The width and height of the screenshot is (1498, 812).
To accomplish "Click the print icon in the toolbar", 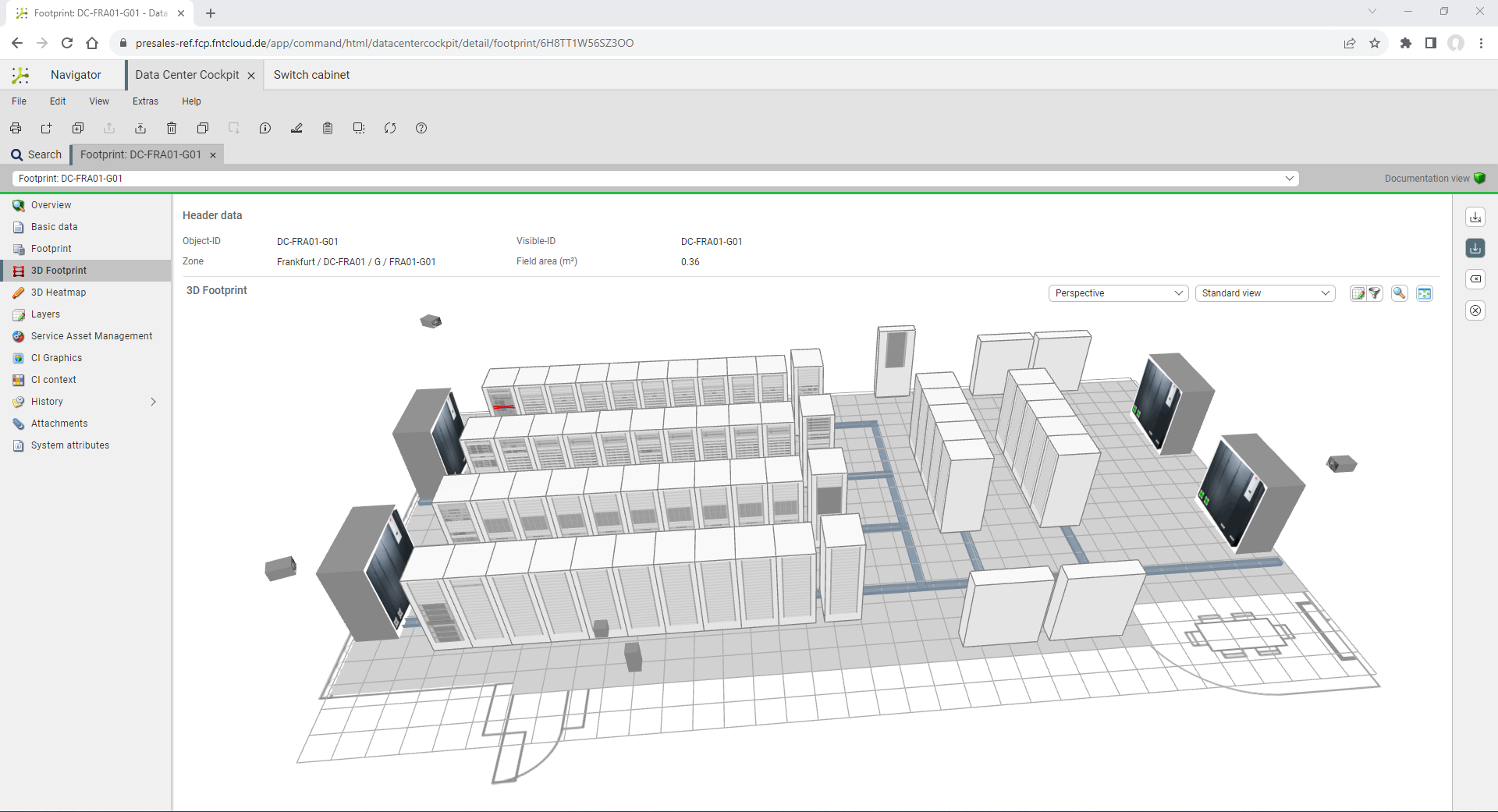I will point(16,128).
